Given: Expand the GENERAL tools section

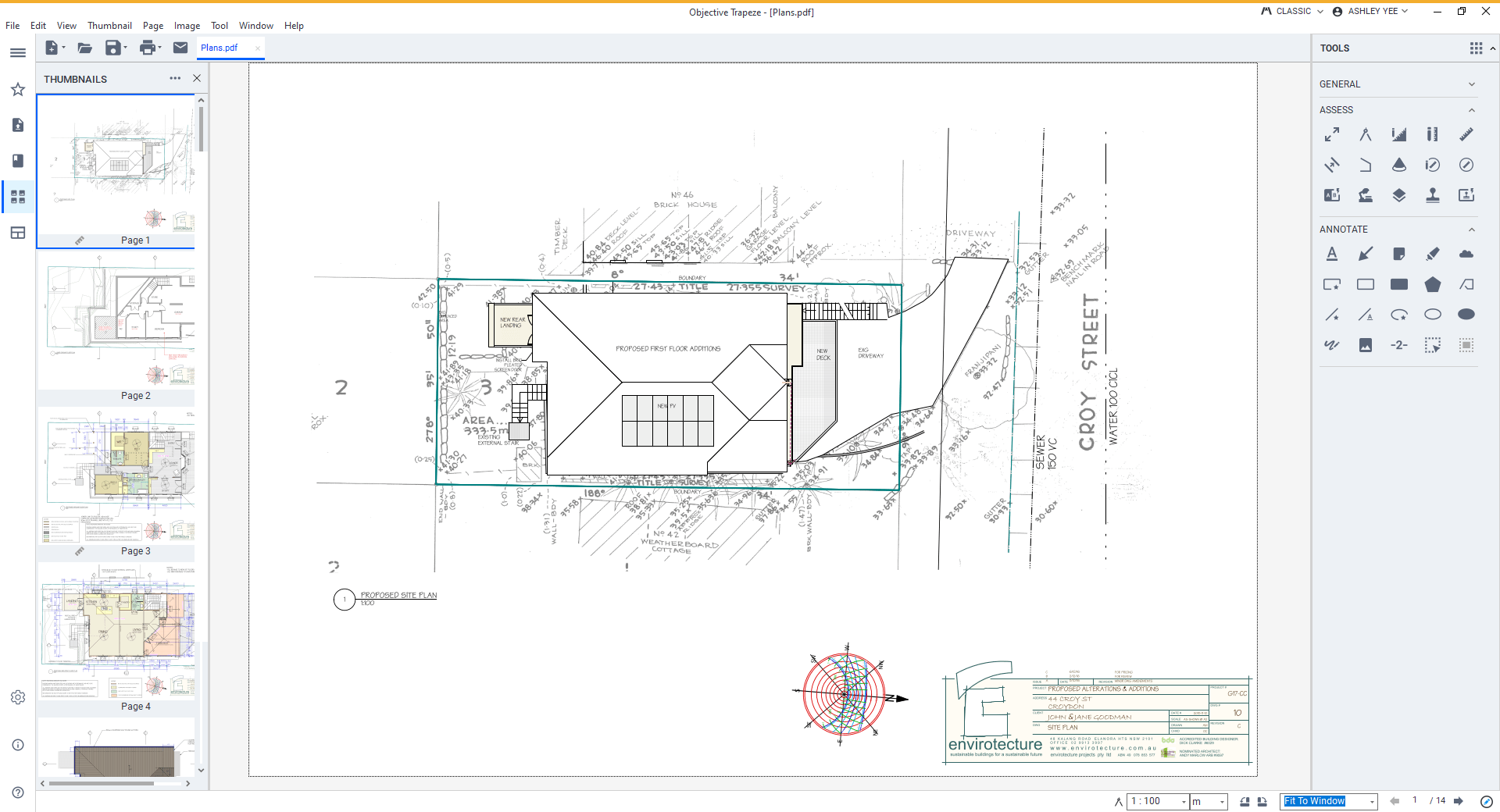Looking at the screenshot, I should click(1471, 84).
